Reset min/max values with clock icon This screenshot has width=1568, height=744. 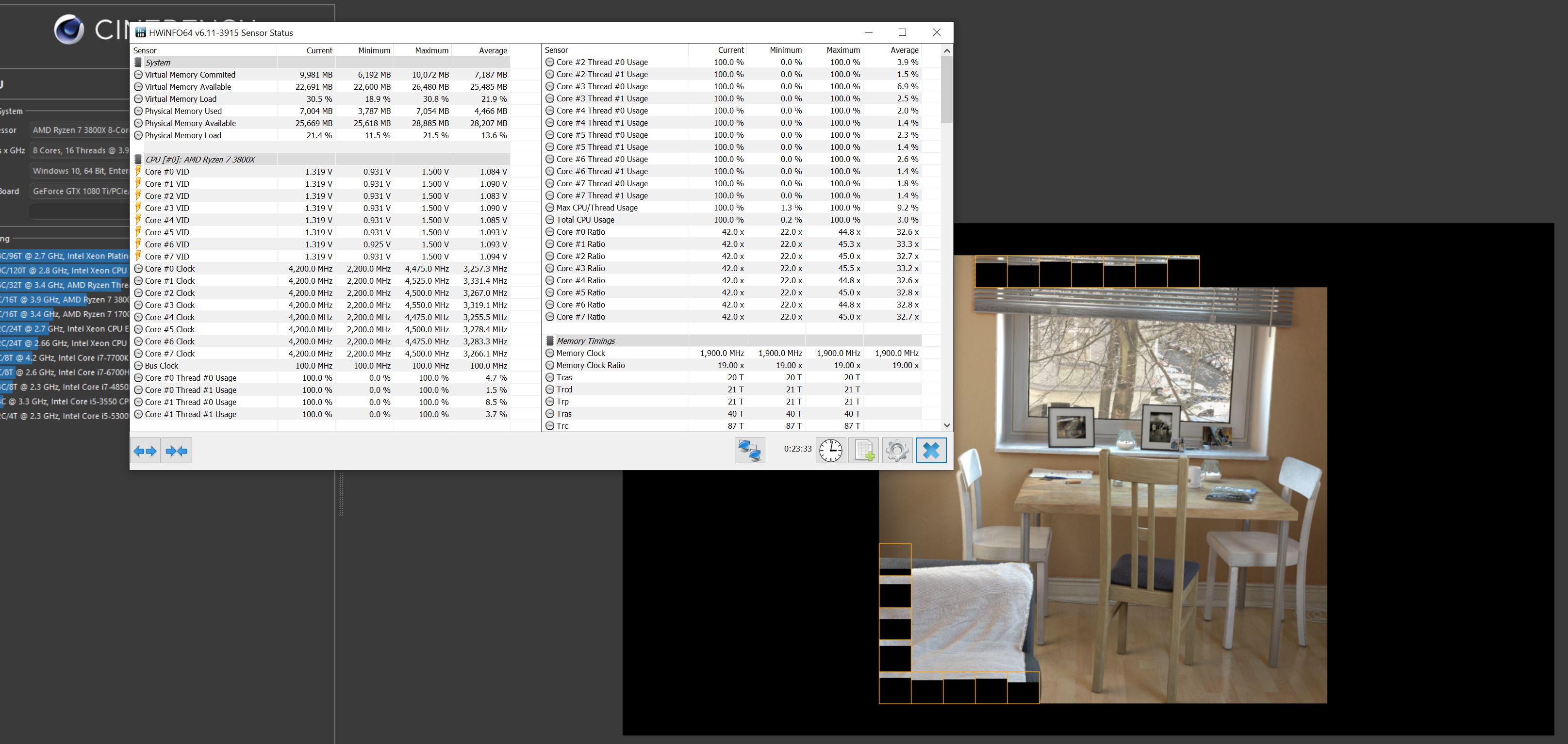(830, 451)
